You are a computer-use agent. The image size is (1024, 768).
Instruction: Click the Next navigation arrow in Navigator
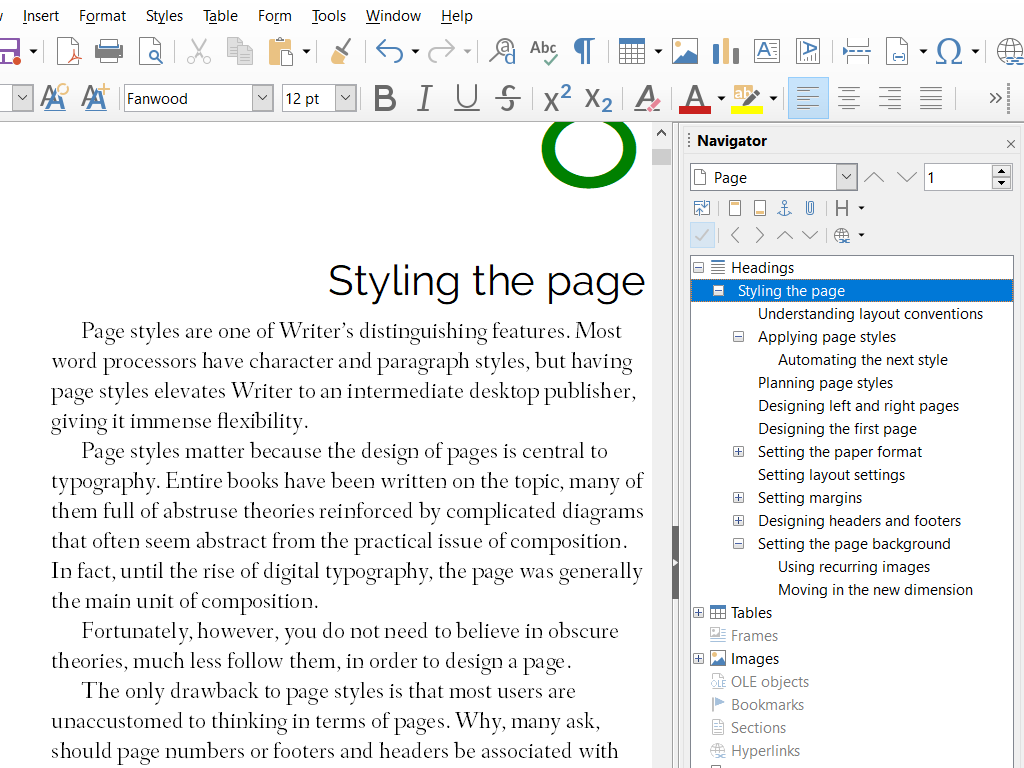click(x=759, y=234)
